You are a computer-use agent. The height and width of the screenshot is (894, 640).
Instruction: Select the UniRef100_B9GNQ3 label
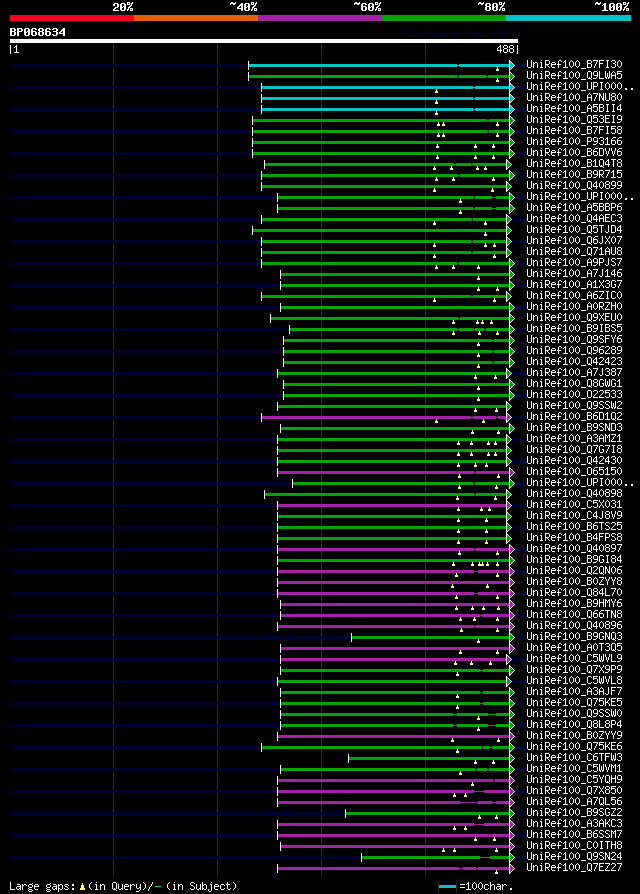(574, 637)
